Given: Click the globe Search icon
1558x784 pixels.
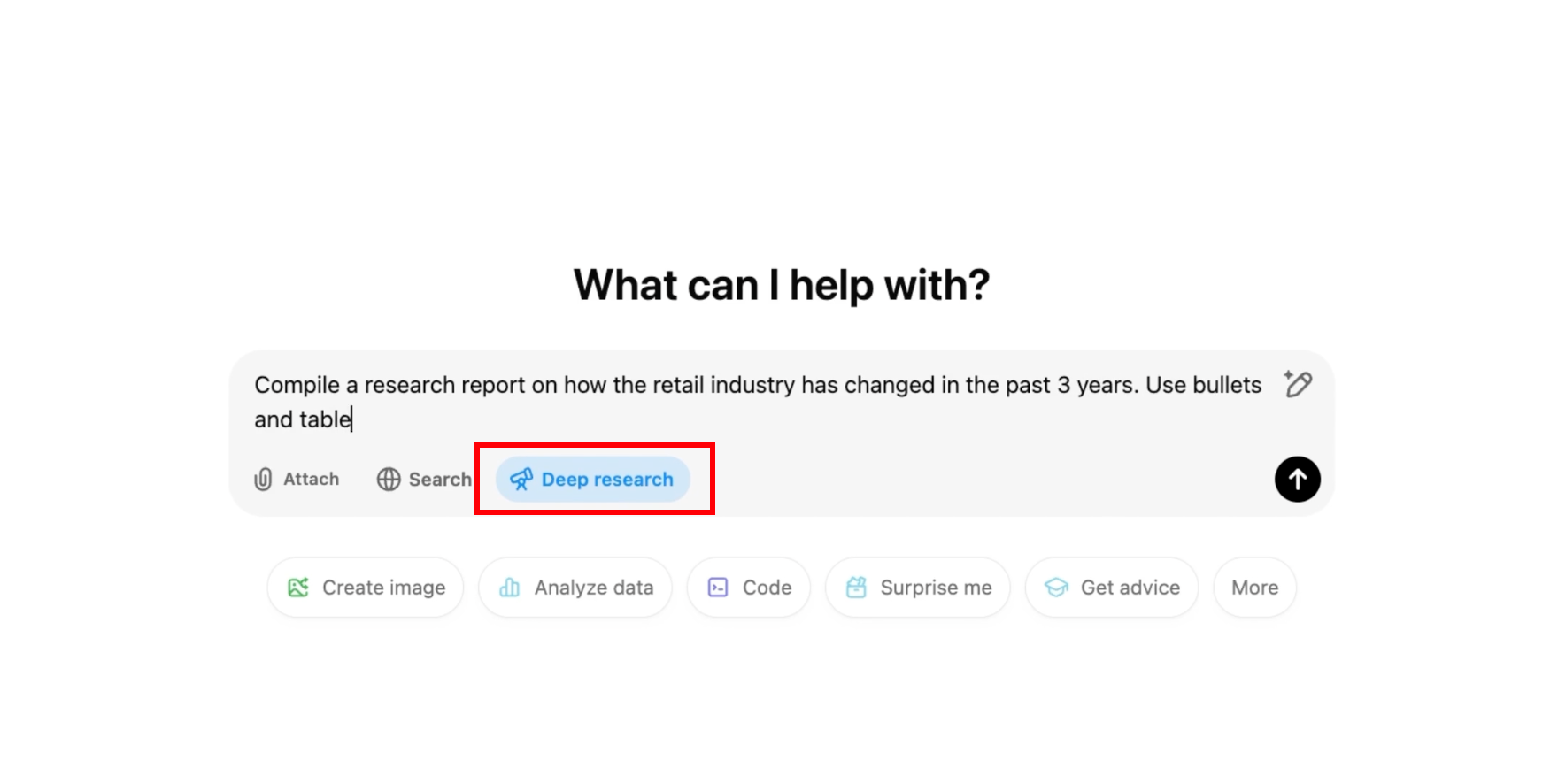Looking at the screenshot, I should click(x=389, y=480).
